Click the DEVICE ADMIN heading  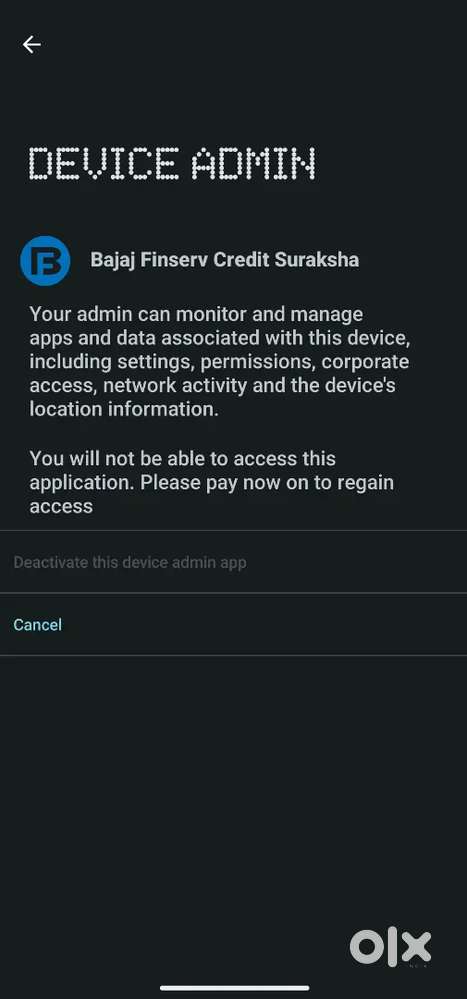coord(172,163)
